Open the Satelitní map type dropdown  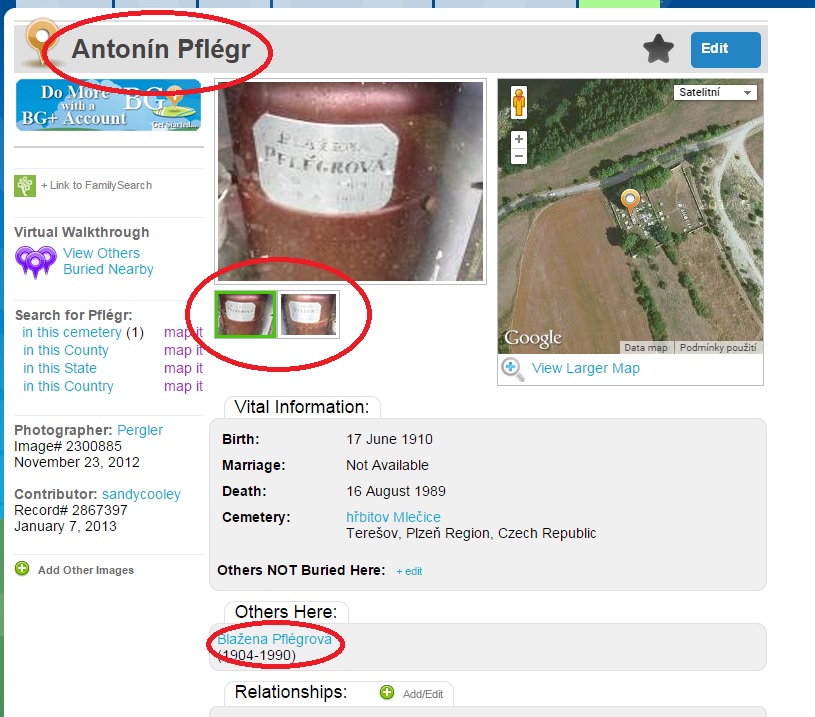pyautogui.click(x=715, y=93)
